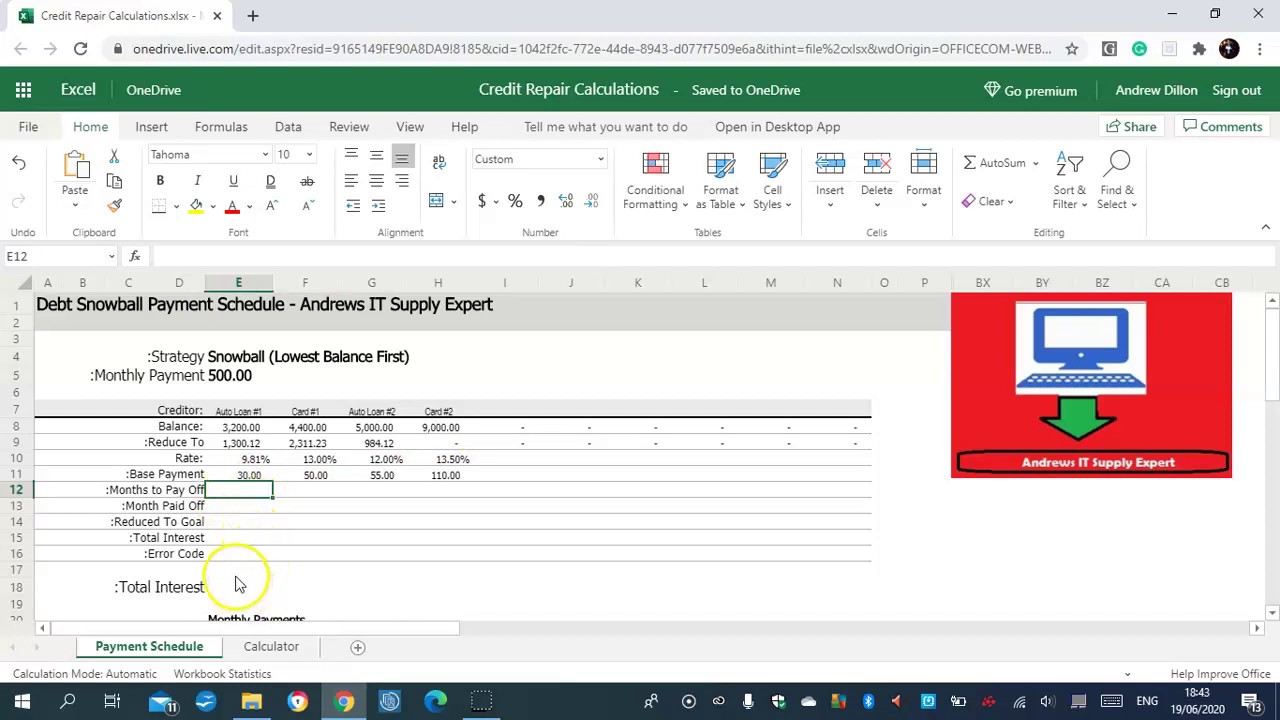
Task: Click Increase Decimal icon
Action: click(x=566, y=201)
